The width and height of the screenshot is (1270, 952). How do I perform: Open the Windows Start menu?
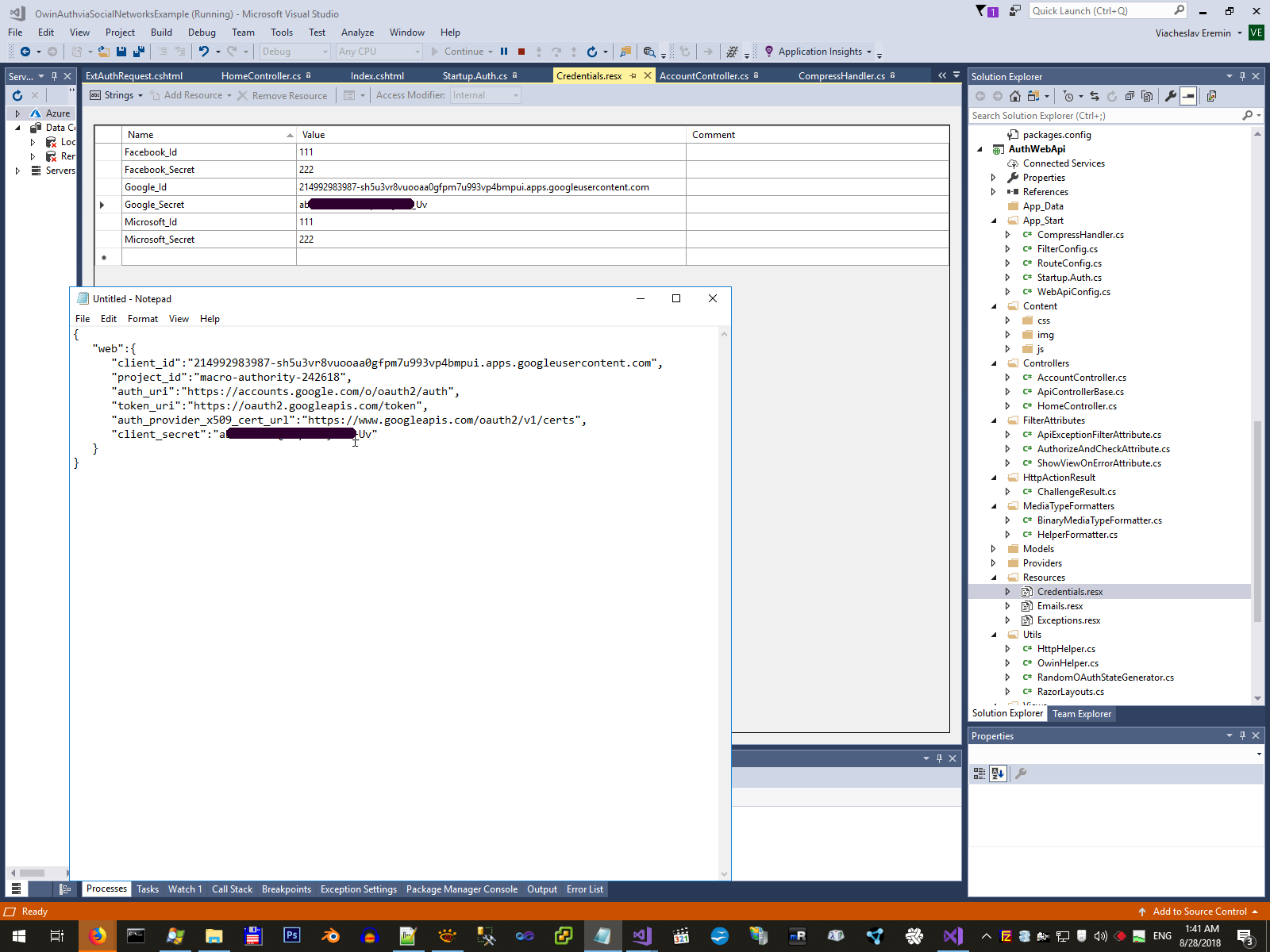(x=19, y=936)
